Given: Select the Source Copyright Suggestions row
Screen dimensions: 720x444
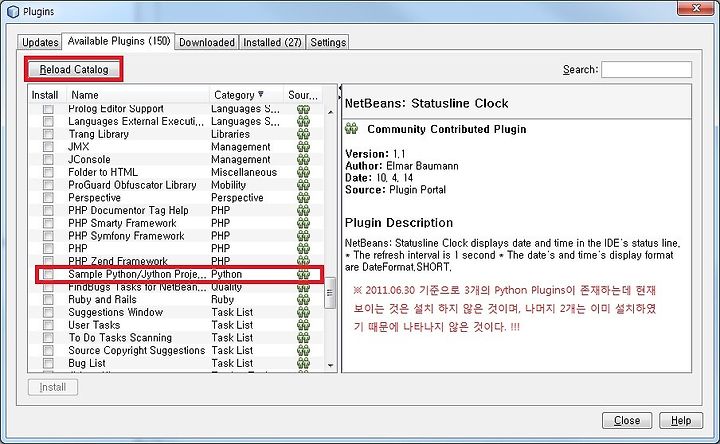Looking at the screenshot, I should tap(176, 350).
